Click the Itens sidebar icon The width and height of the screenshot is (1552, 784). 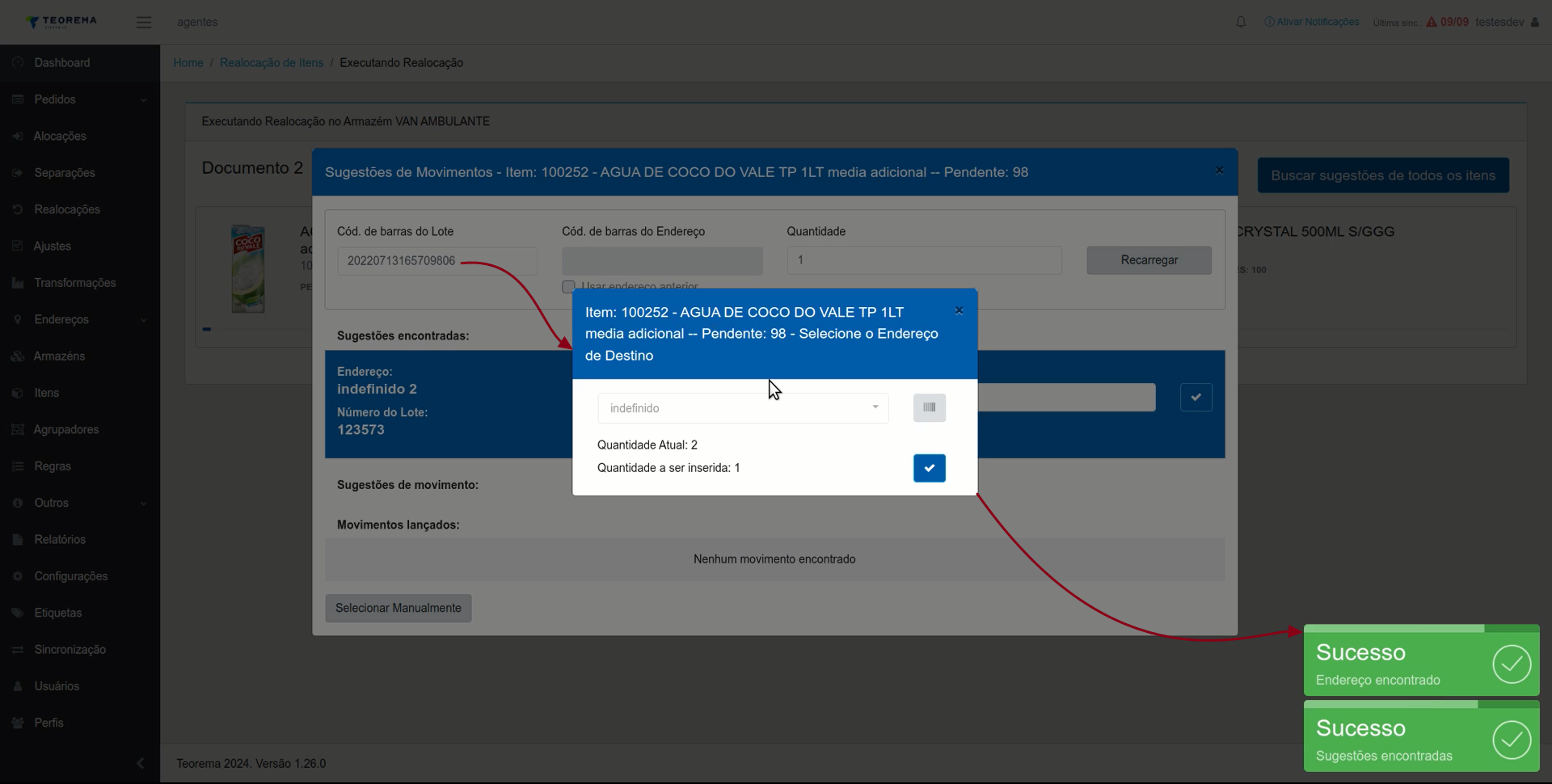tap(18, 393)
